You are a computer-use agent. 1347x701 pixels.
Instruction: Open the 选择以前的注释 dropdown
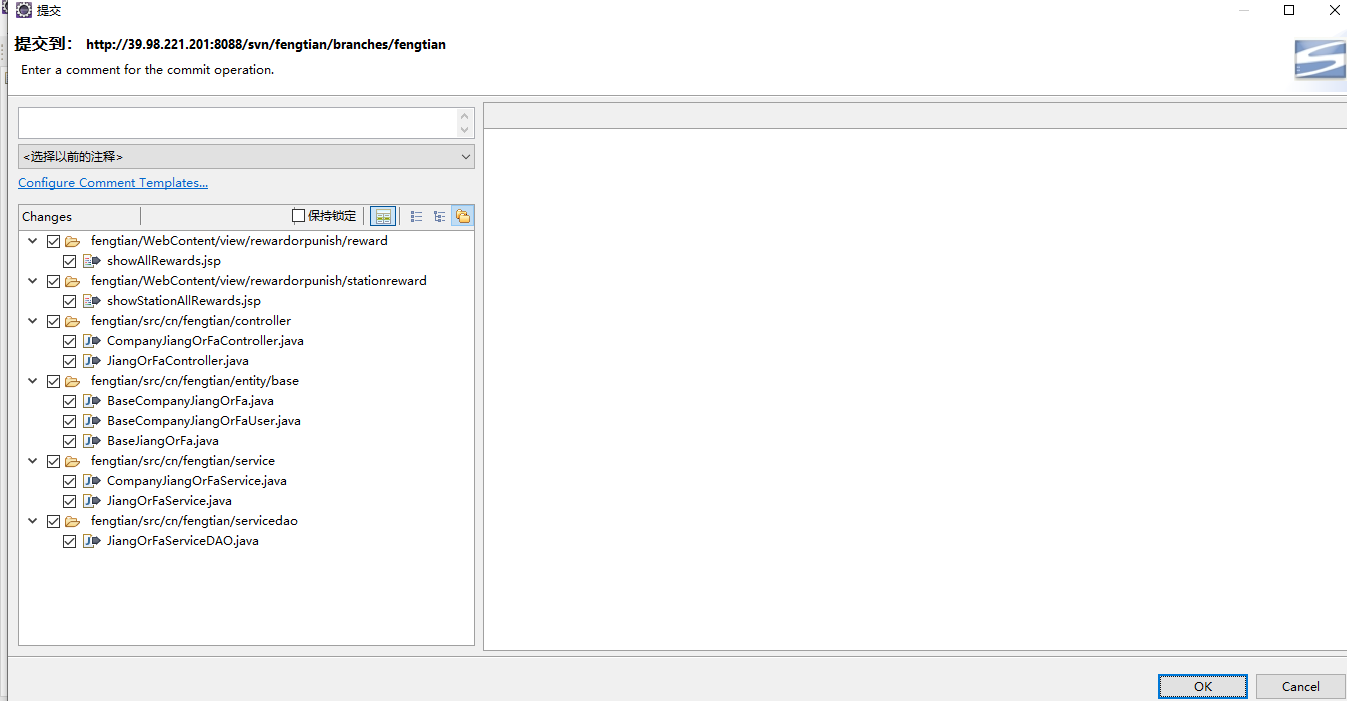pos(246,157)
